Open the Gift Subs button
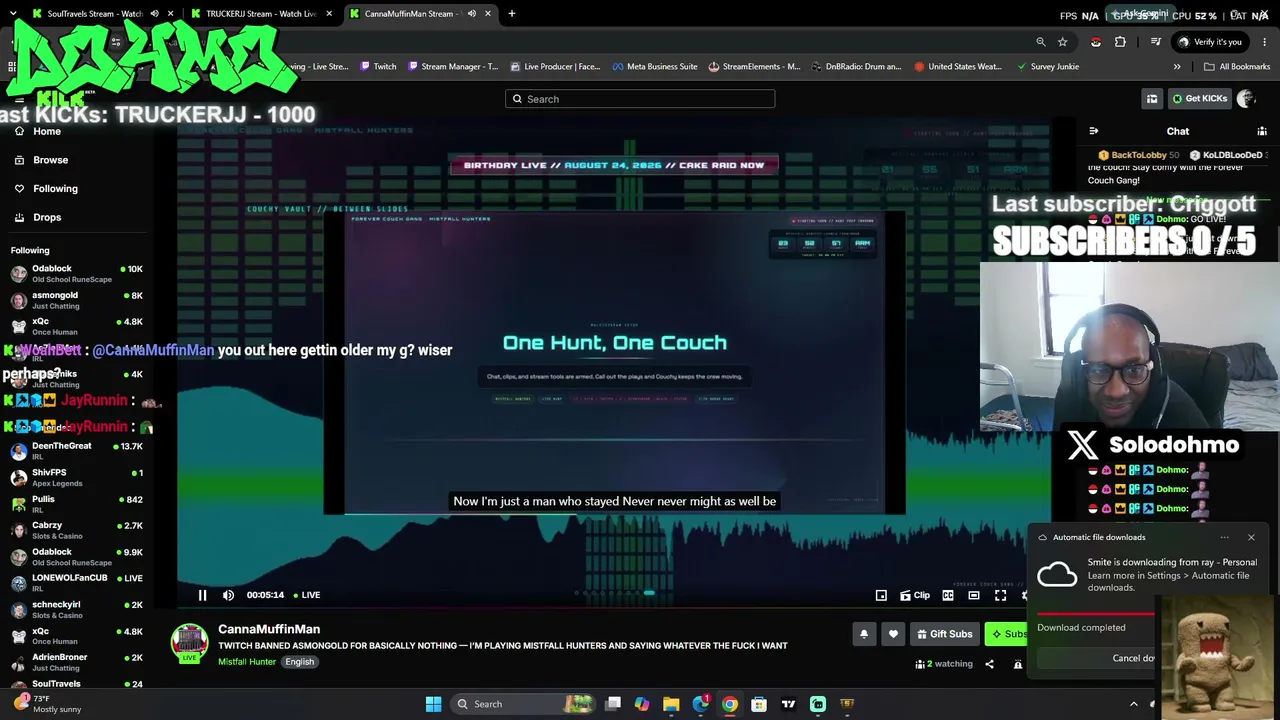This screenshot has height=720, width=1280. (945, 634)
